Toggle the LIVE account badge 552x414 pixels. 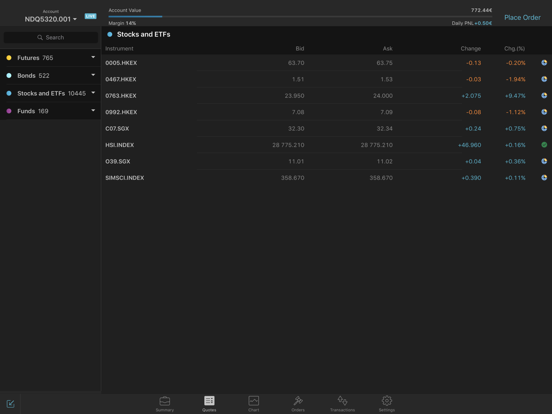(90, 16)
